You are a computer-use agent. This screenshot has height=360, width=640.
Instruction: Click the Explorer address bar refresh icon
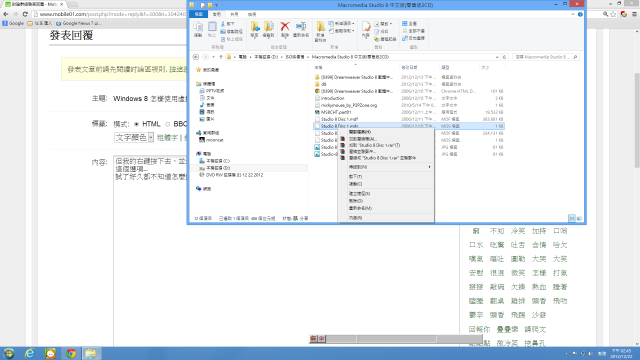504,57
